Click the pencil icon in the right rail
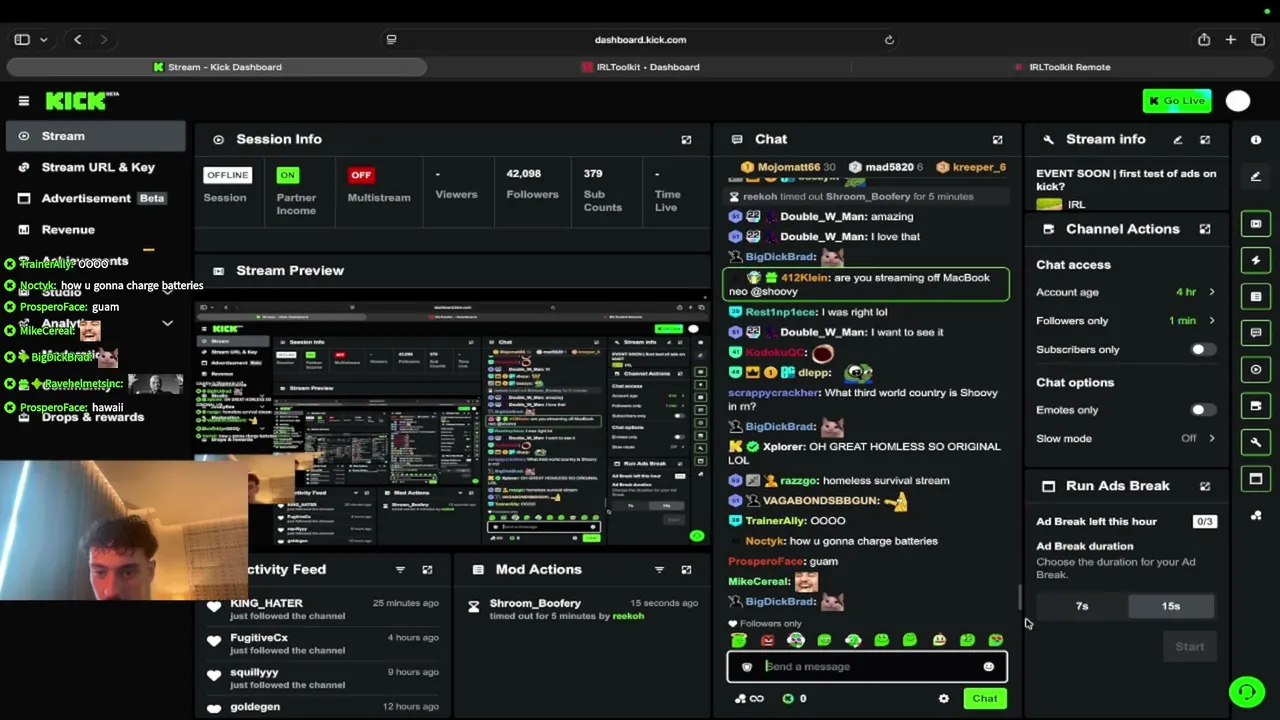This screenshot has width=1280, height=720. 1256,177
